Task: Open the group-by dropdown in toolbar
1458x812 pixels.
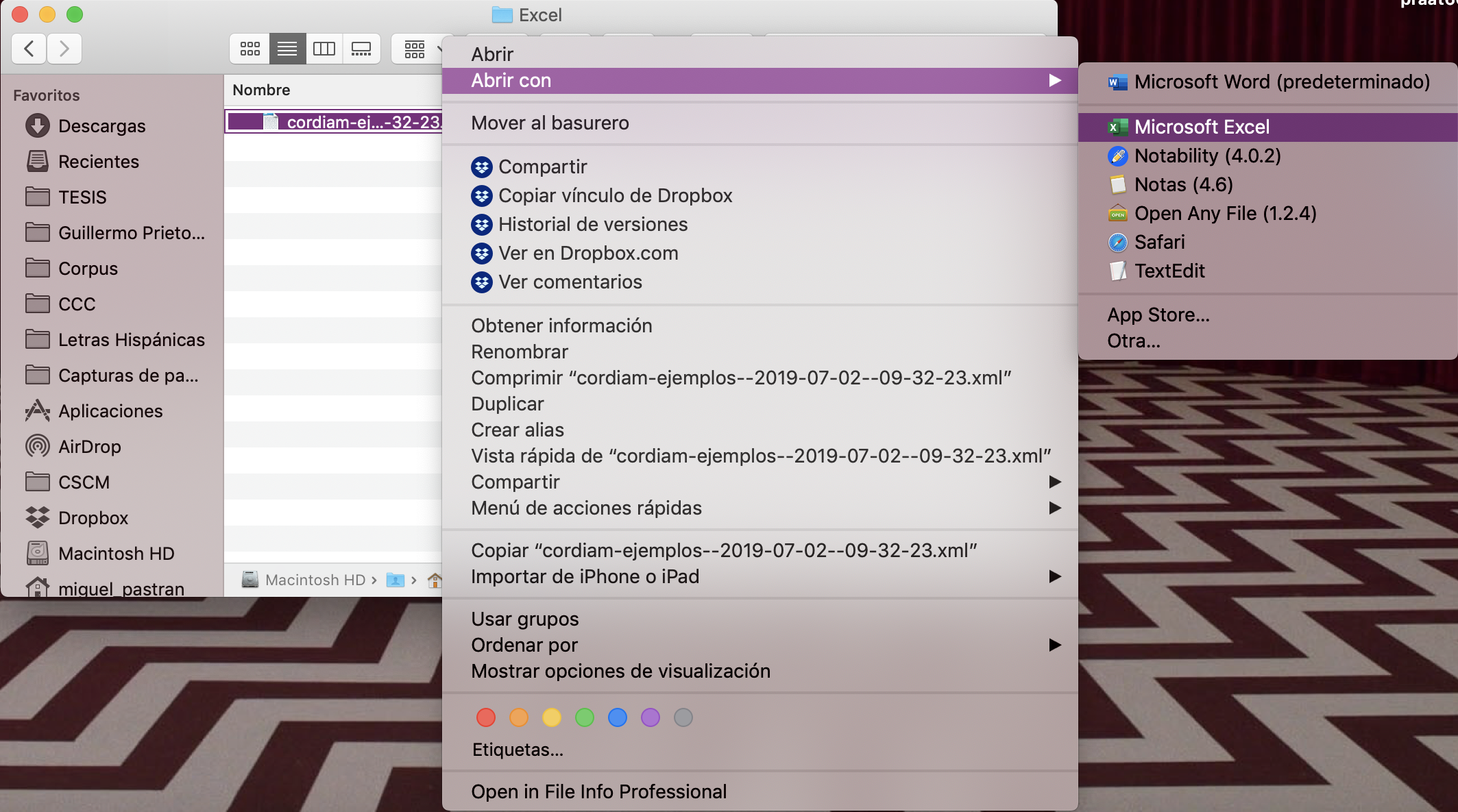Action: click(419, 49)
